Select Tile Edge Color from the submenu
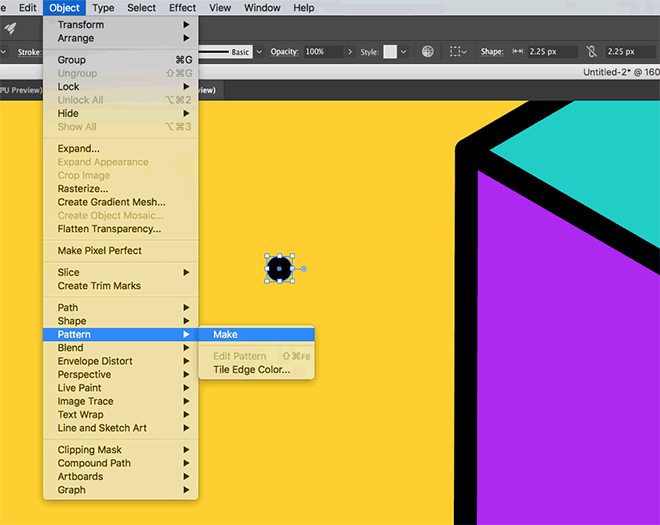The width and height of the screenshot is (660, 525). click(251, 370)
